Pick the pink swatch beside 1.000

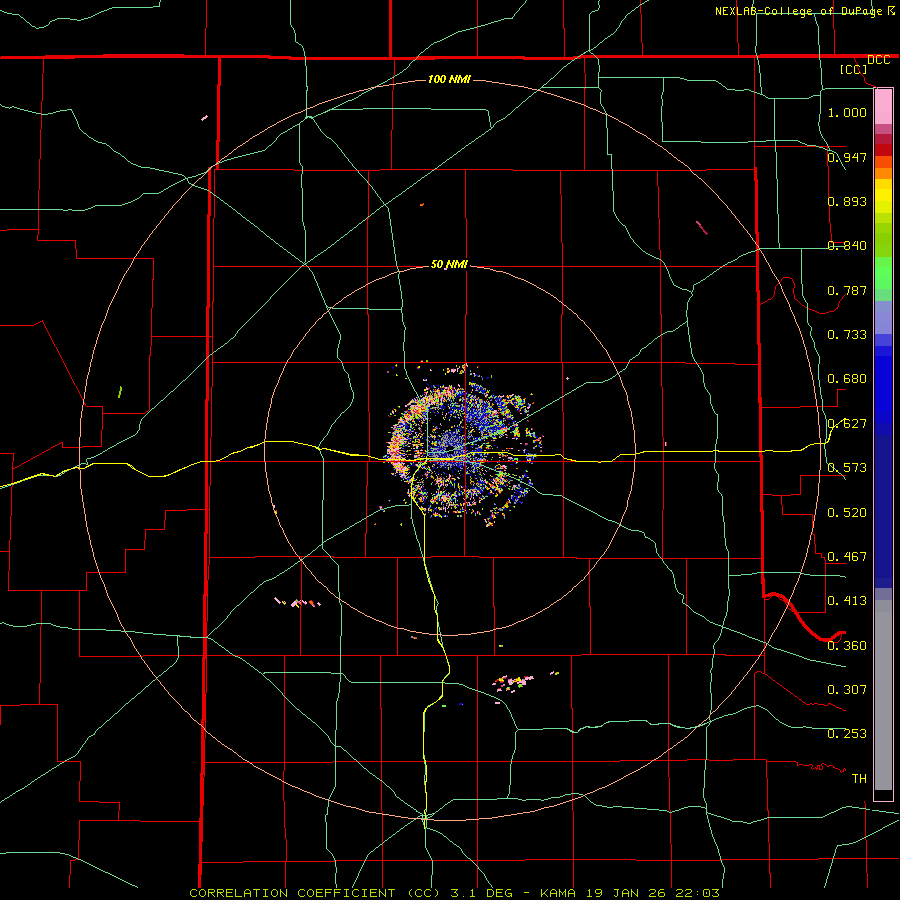point(883,107)
